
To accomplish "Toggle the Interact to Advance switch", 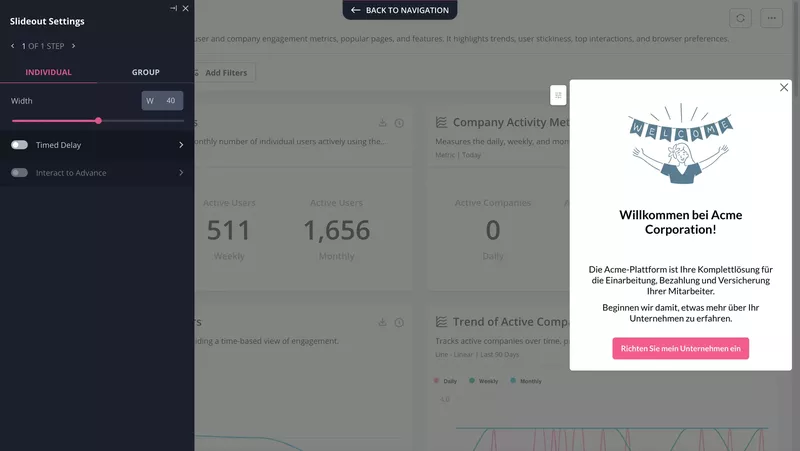I will (19, 173).
